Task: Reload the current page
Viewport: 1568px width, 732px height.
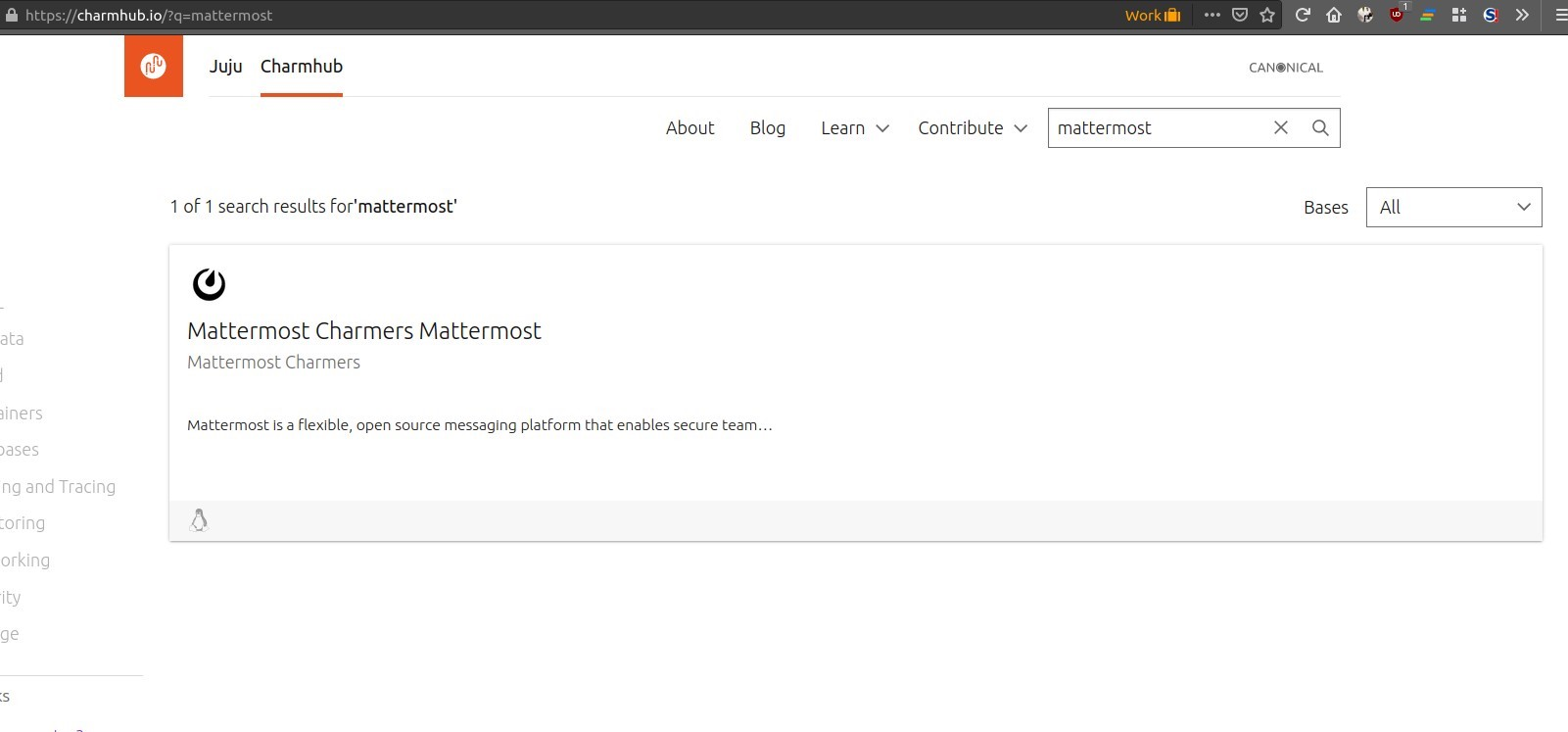Action: click(x=1303, y=15)
